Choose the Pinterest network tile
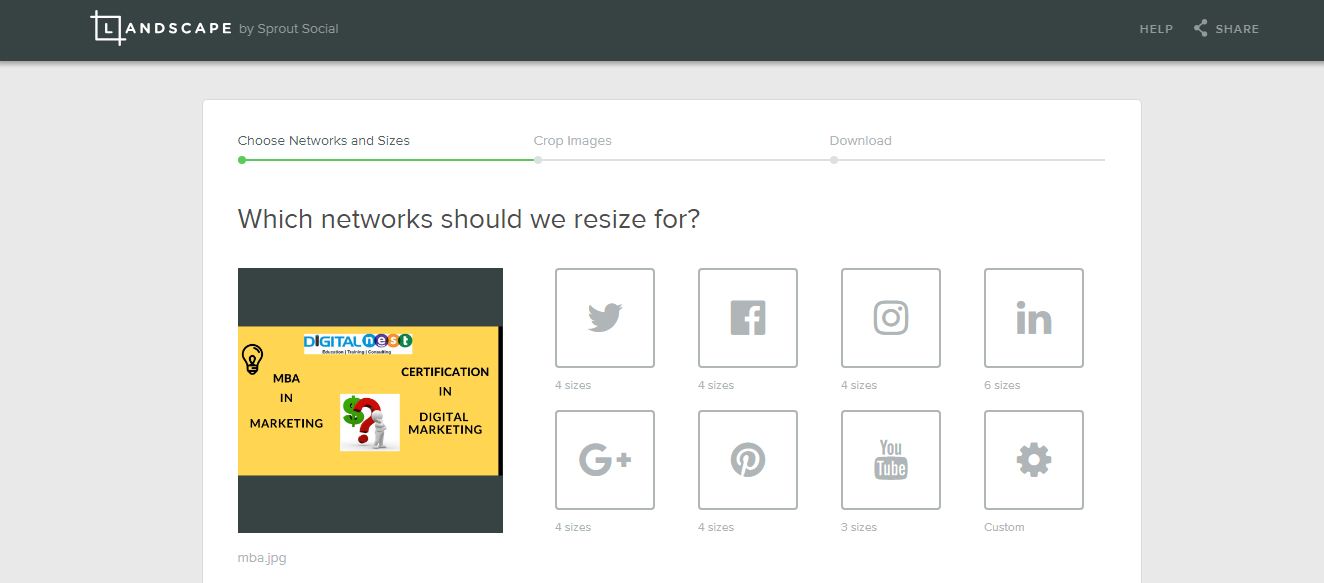 tap(748, 460)
